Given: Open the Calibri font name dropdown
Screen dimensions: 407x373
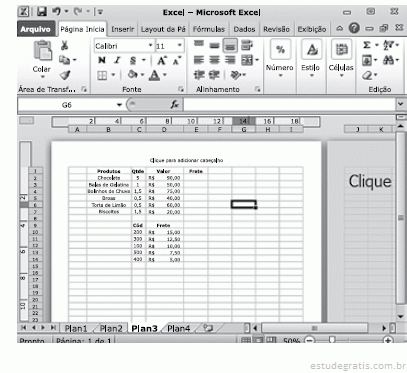Looking at the screenshot, I should point(151,46).
